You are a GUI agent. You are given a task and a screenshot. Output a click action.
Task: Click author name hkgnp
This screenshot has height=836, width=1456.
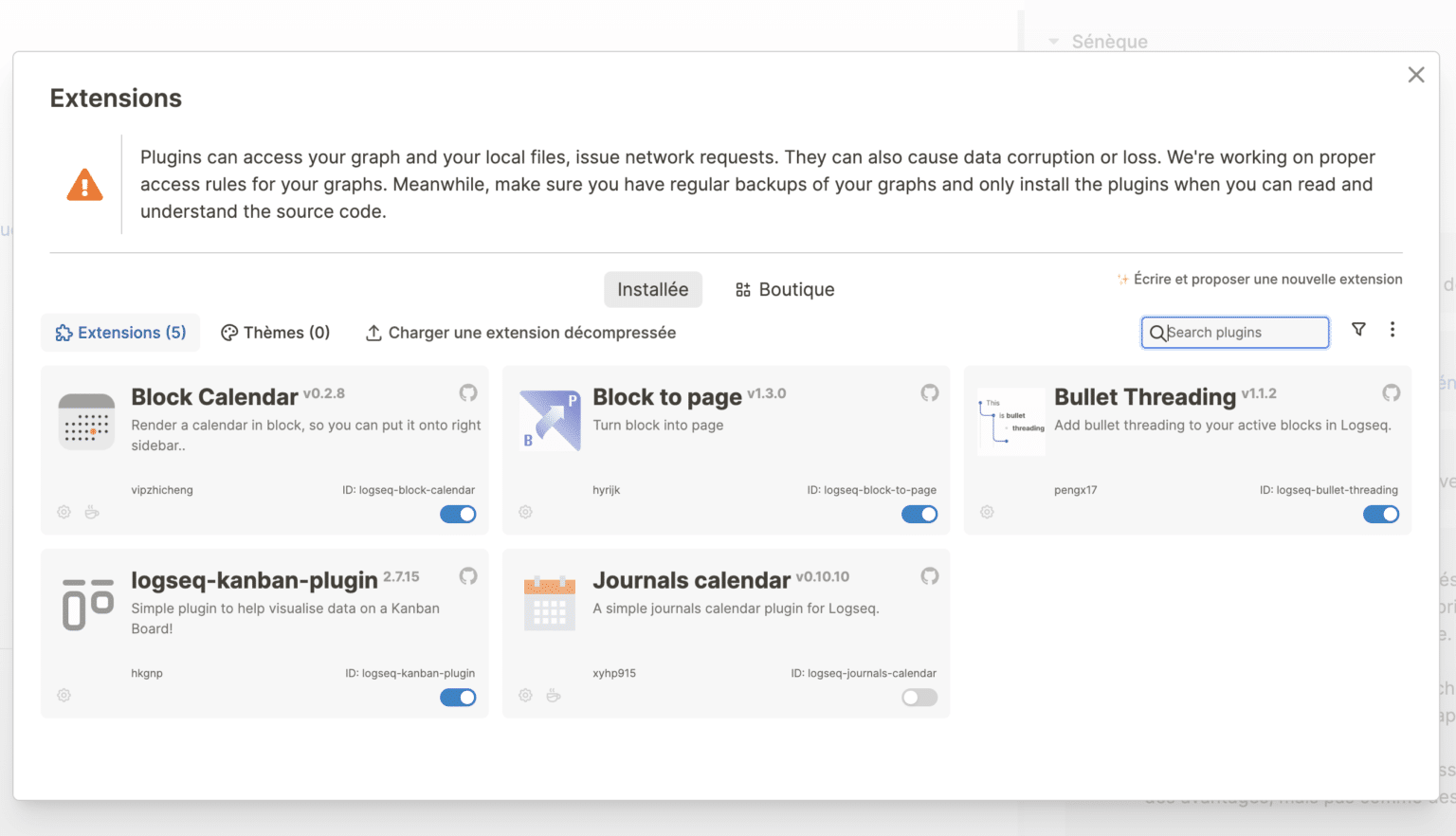click(147, 673)
